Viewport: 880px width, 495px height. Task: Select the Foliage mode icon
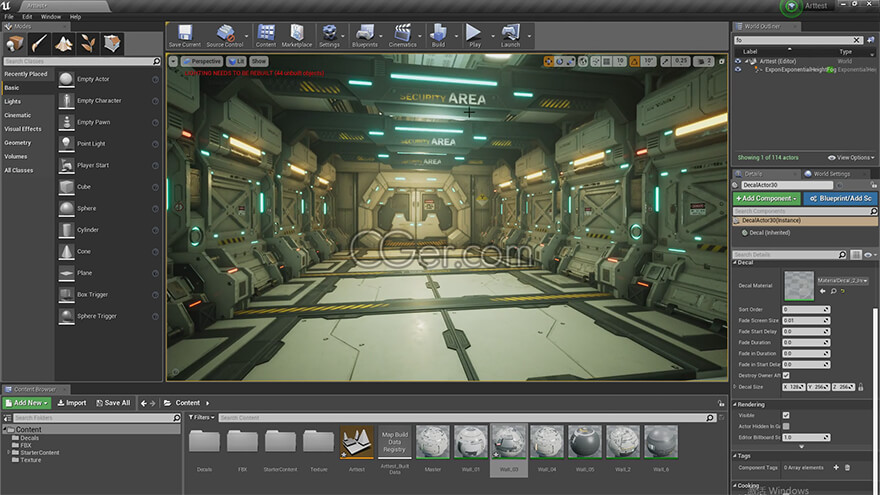88,43
